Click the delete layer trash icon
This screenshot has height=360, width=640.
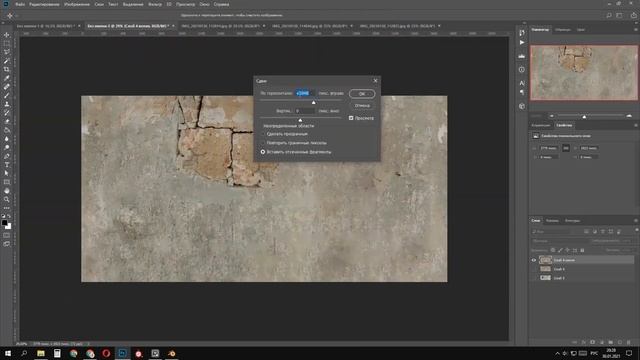pyautogui.click(x=629, y=342)
